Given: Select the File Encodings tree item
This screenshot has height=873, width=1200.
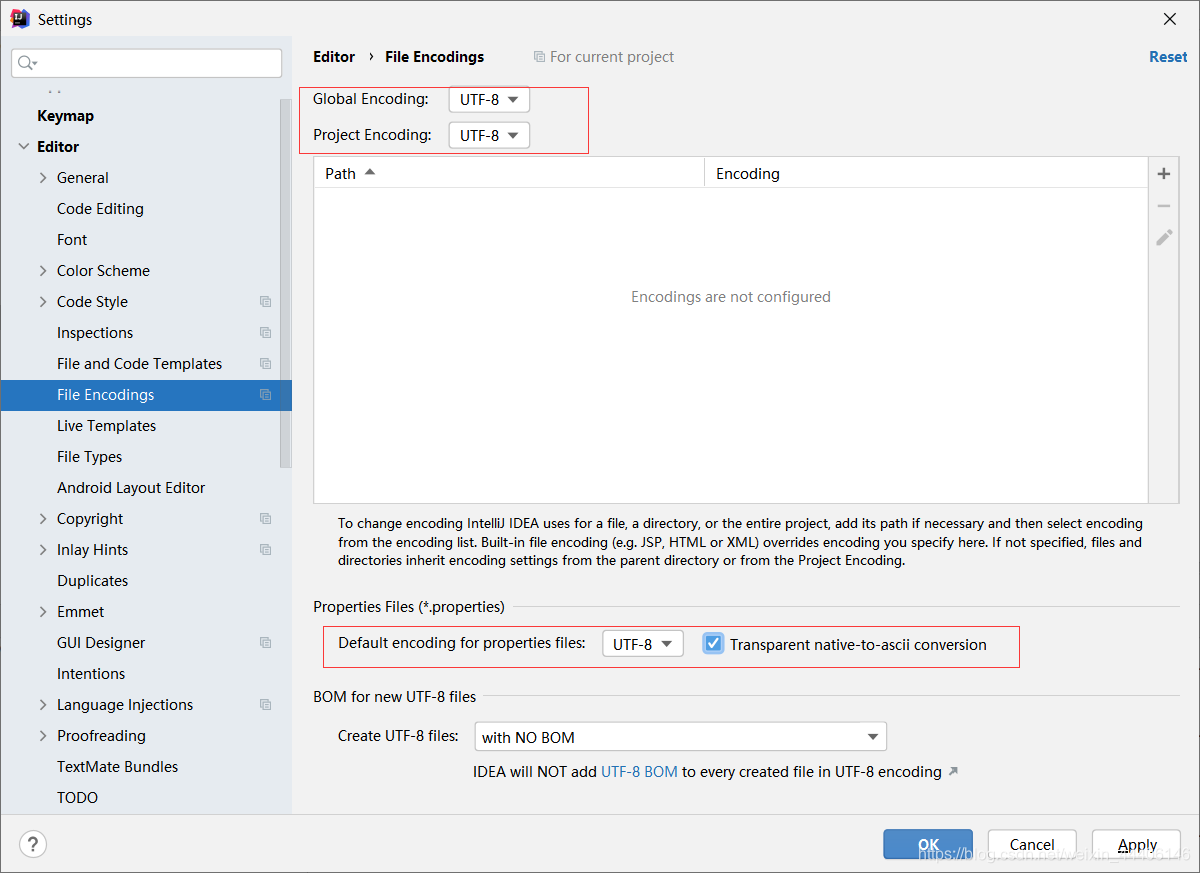Looking at the screenshot, I should 146,395.
